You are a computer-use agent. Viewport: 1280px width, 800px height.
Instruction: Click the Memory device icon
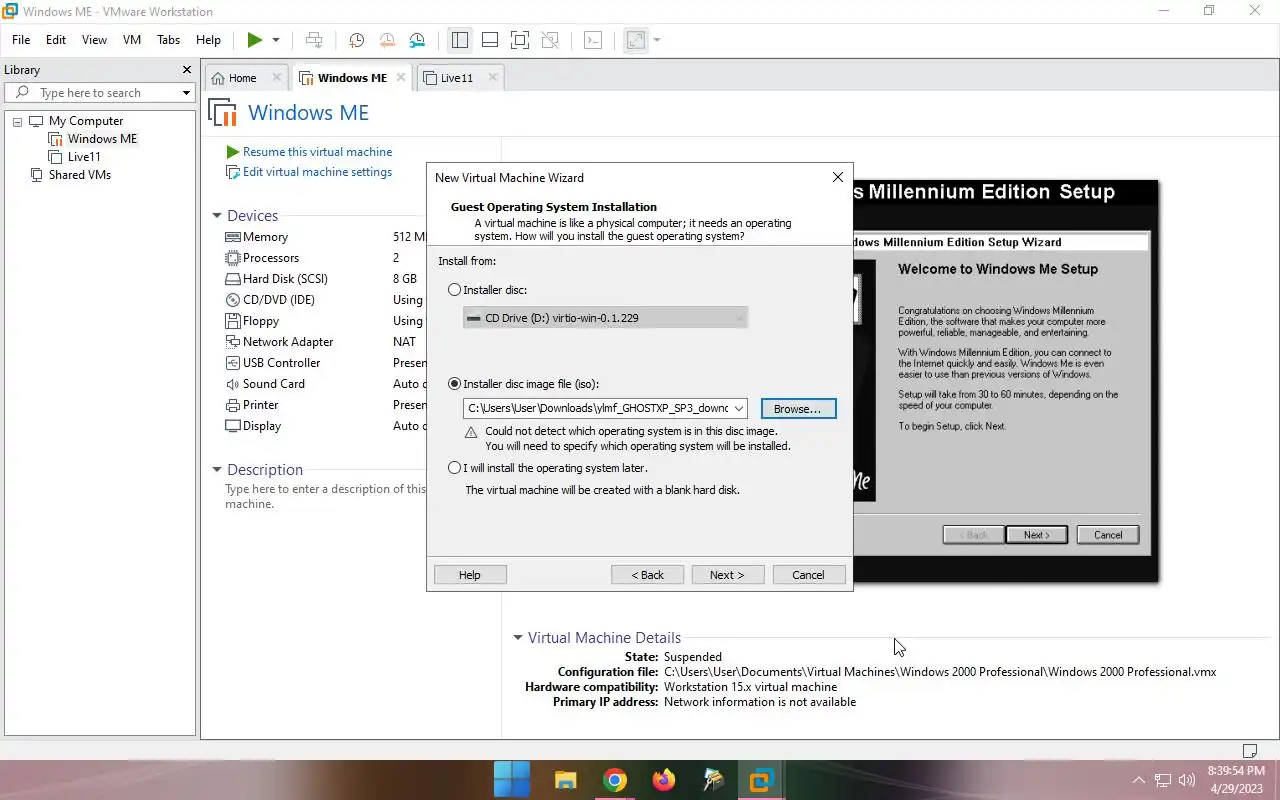point(233,237)
